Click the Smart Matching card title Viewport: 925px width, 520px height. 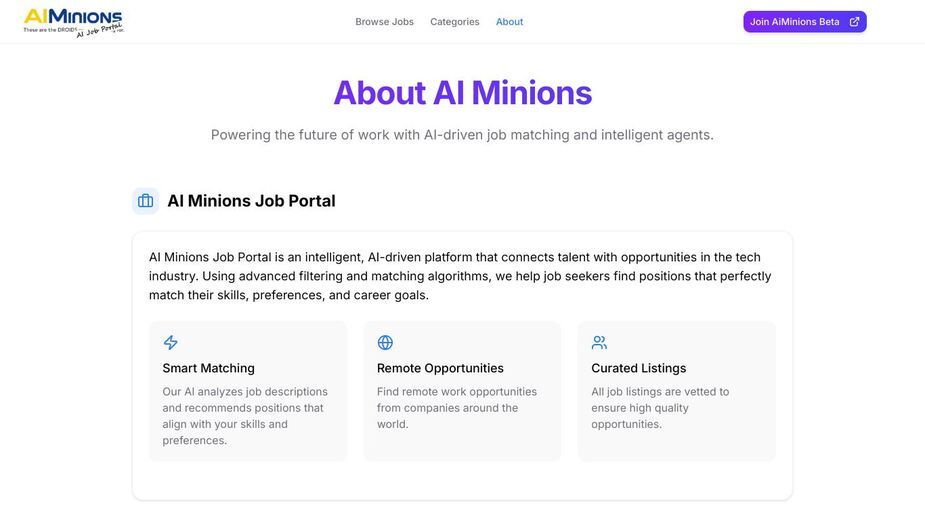click(208, 368)
